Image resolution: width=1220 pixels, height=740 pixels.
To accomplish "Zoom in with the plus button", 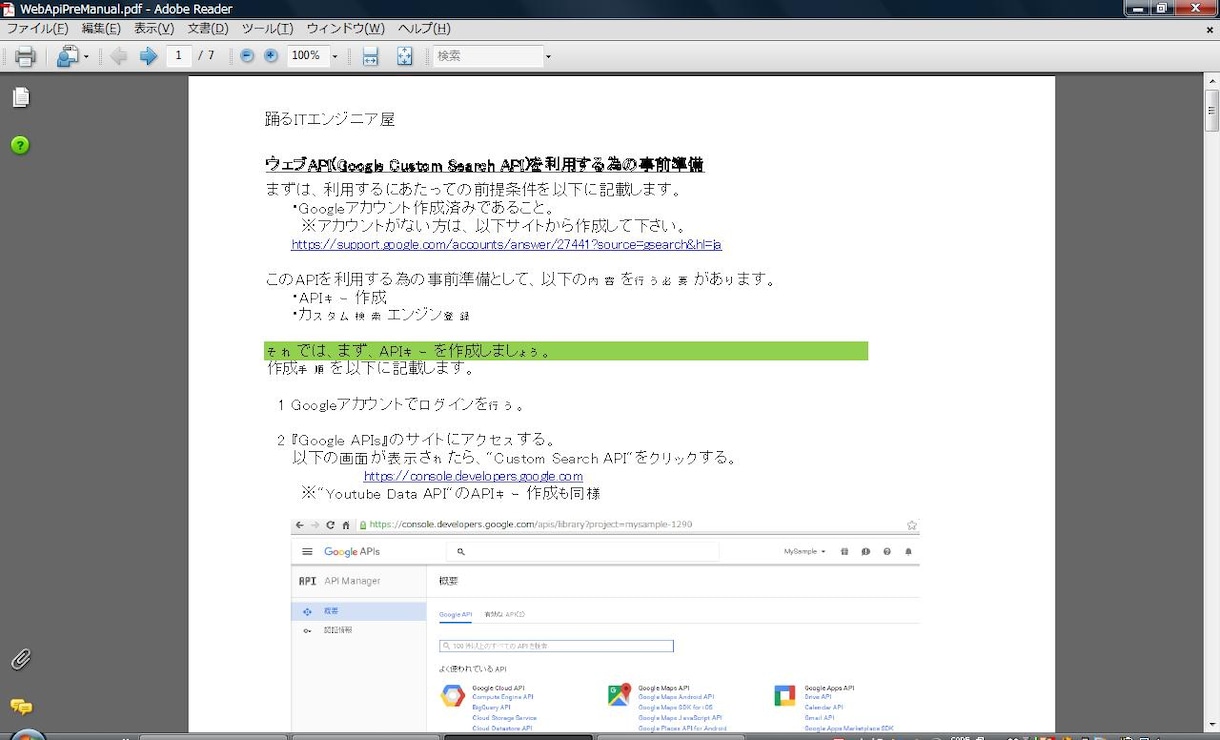I will click(271, 56).
